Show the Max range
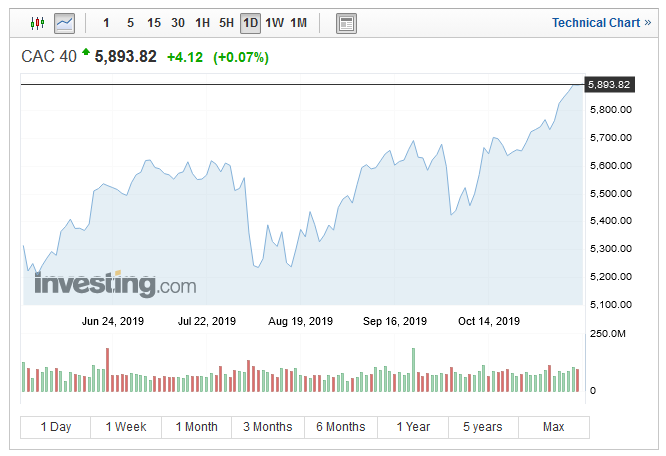The image size is (666, 456). point(553,427)
